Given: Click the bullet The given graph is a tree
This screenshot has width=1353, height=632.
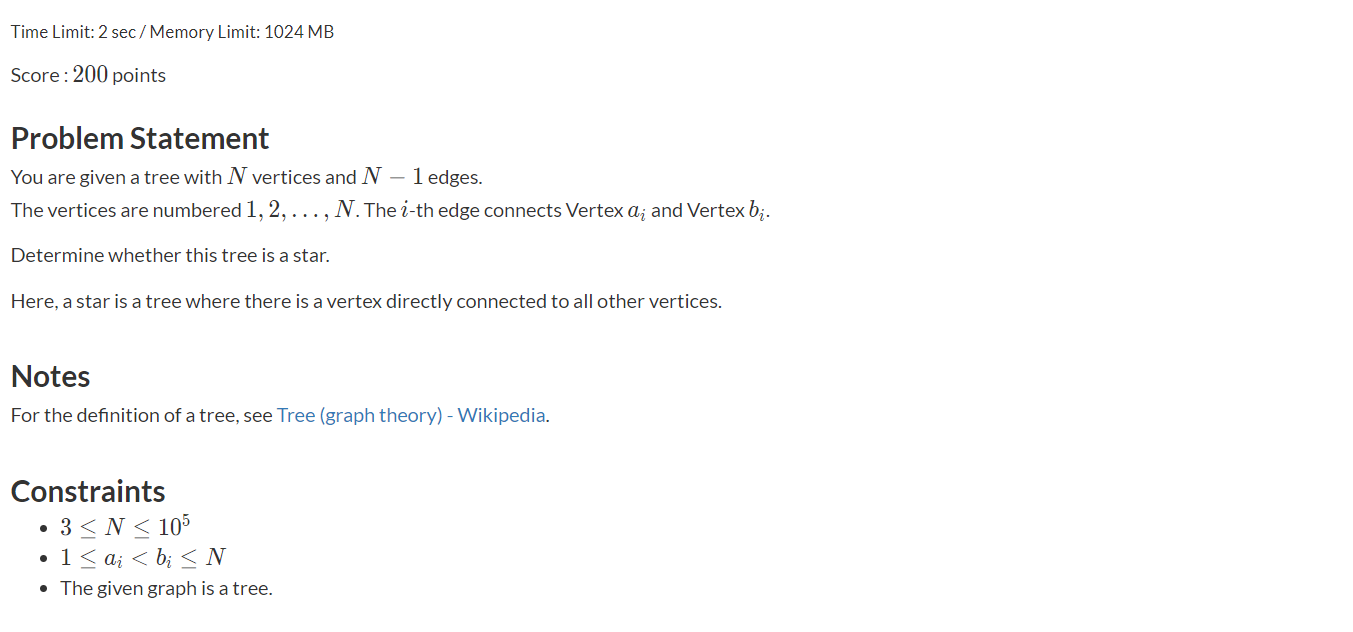Looking at the screenshot, I should pos(166,588).
